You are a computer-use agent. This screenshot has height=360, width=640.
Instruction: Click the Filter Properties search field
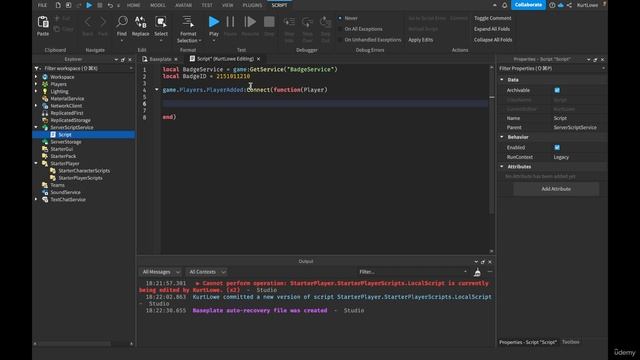pos(551,69)
